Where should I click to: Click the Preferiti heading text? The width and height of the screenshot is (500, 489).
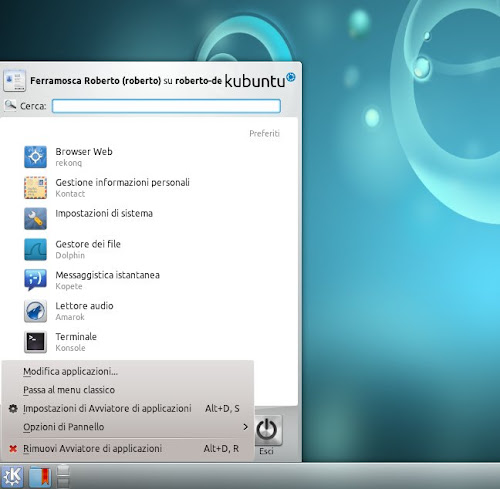(265, 134)
